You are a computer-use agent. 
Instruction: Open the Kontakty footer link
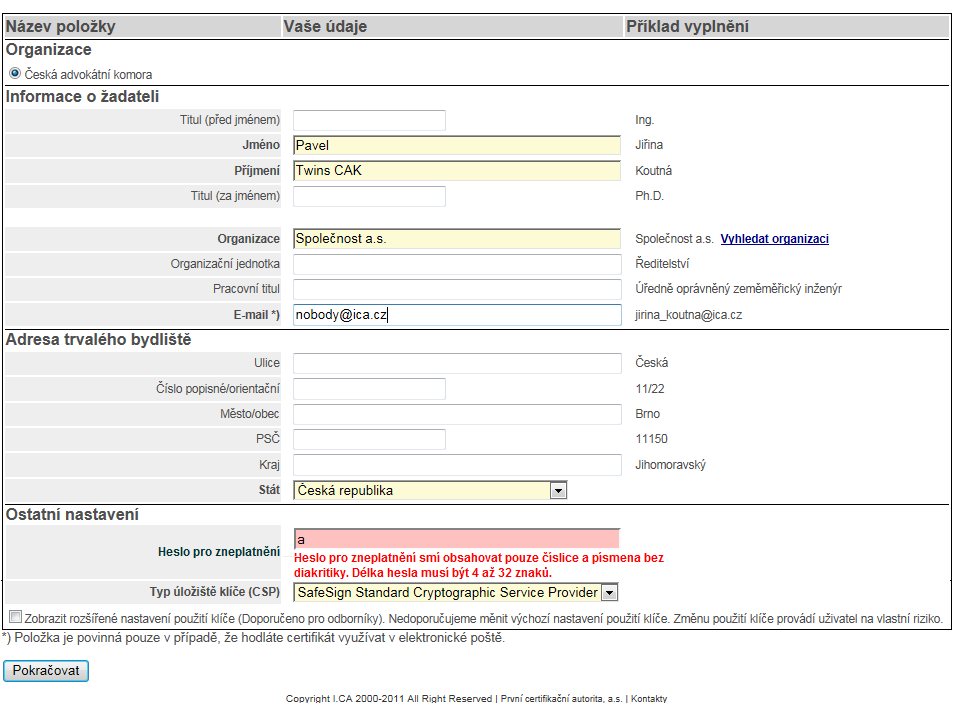click(x=649, y=699)
